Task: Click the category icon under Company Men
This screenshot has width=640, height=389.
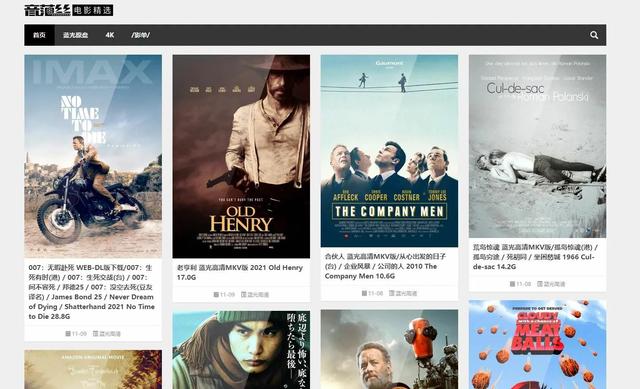Action: (391, 293)
